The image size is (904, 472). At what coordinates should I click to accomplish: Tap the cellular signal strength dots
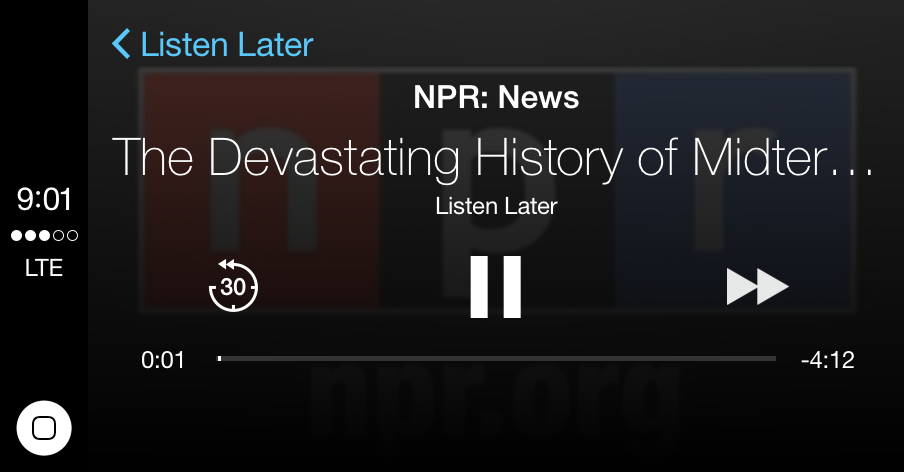pos(44,236)
